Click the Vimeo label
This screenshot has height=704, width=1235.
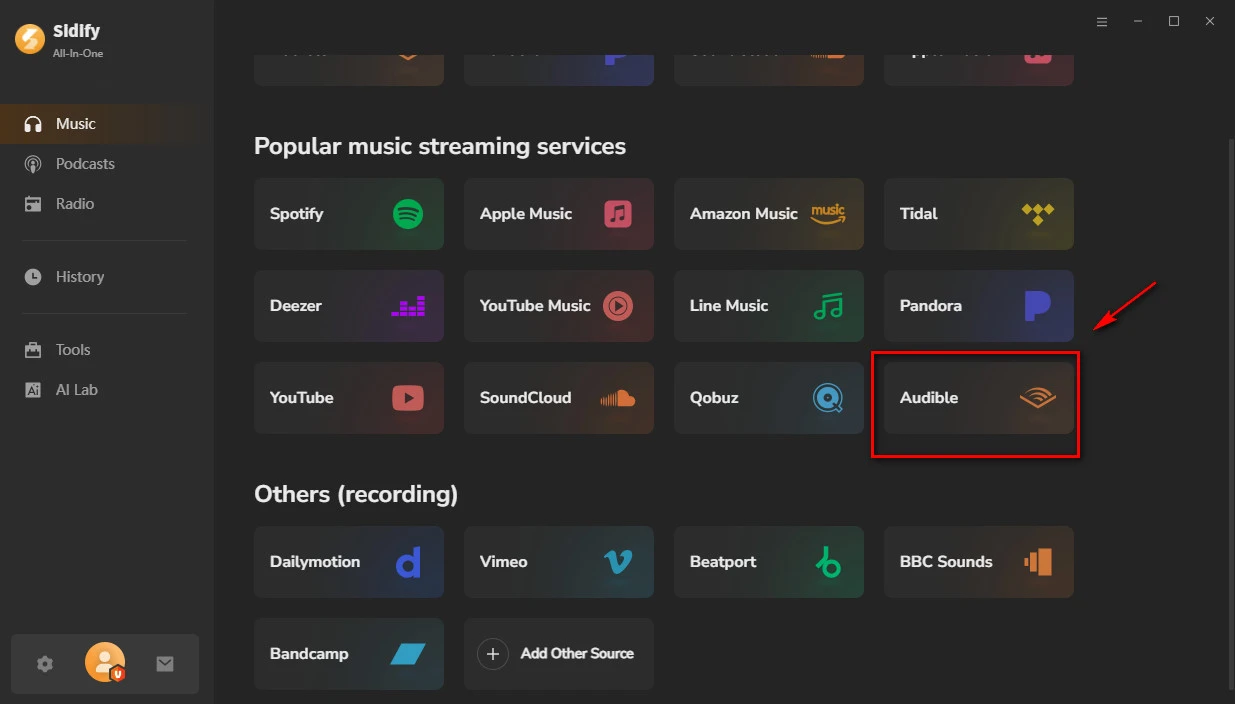click(504, 562)
